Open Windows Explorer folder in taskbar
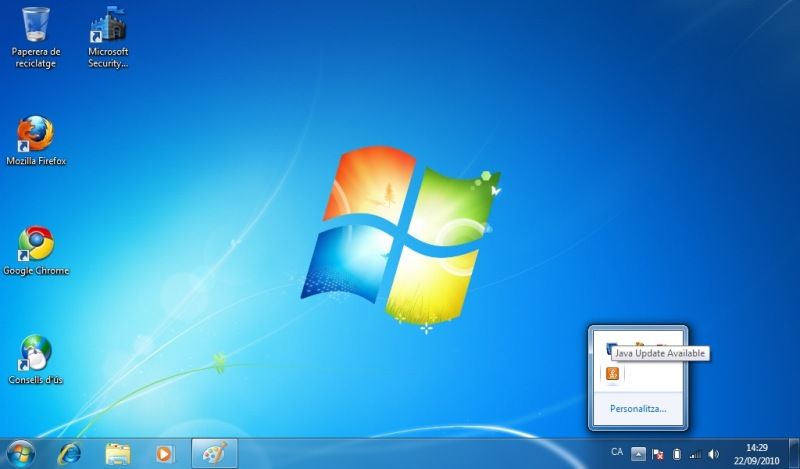Screen dimensions: 800x469 click(x=117, y=454)
